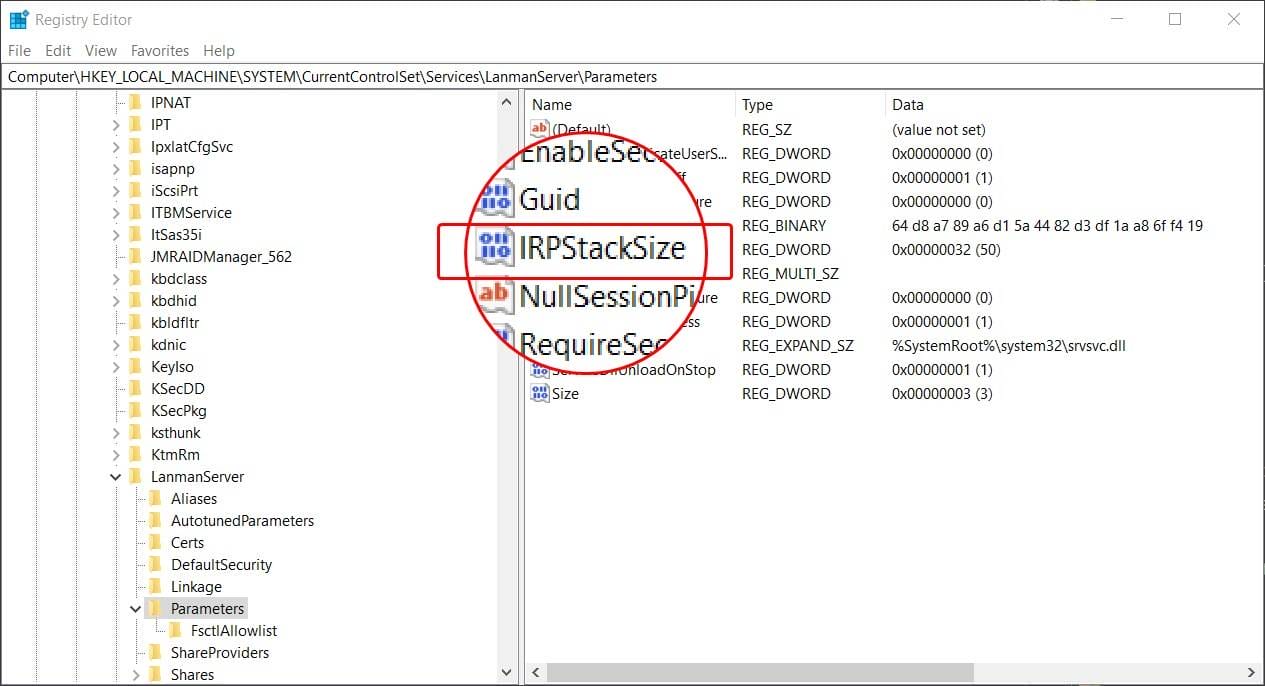Open the Edit menu
The image size is (1265, 686).
pos(57,50)
